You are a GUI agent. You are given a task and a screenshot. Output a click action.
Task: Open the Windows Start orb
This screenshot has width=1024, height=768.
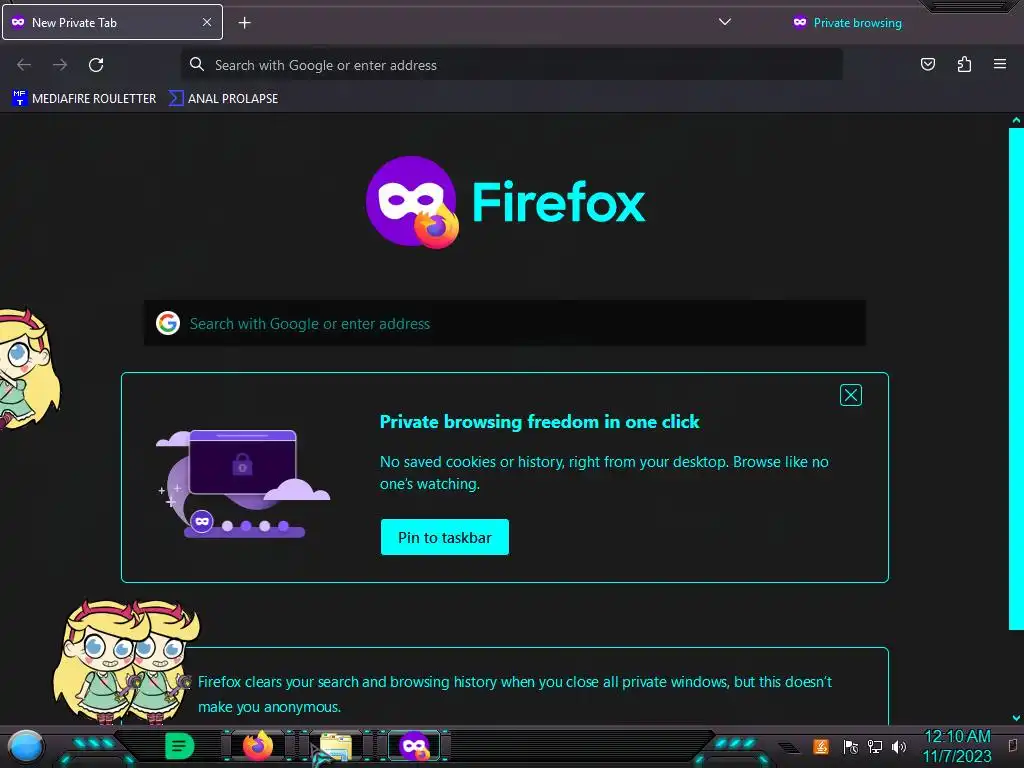click(25, 746)
